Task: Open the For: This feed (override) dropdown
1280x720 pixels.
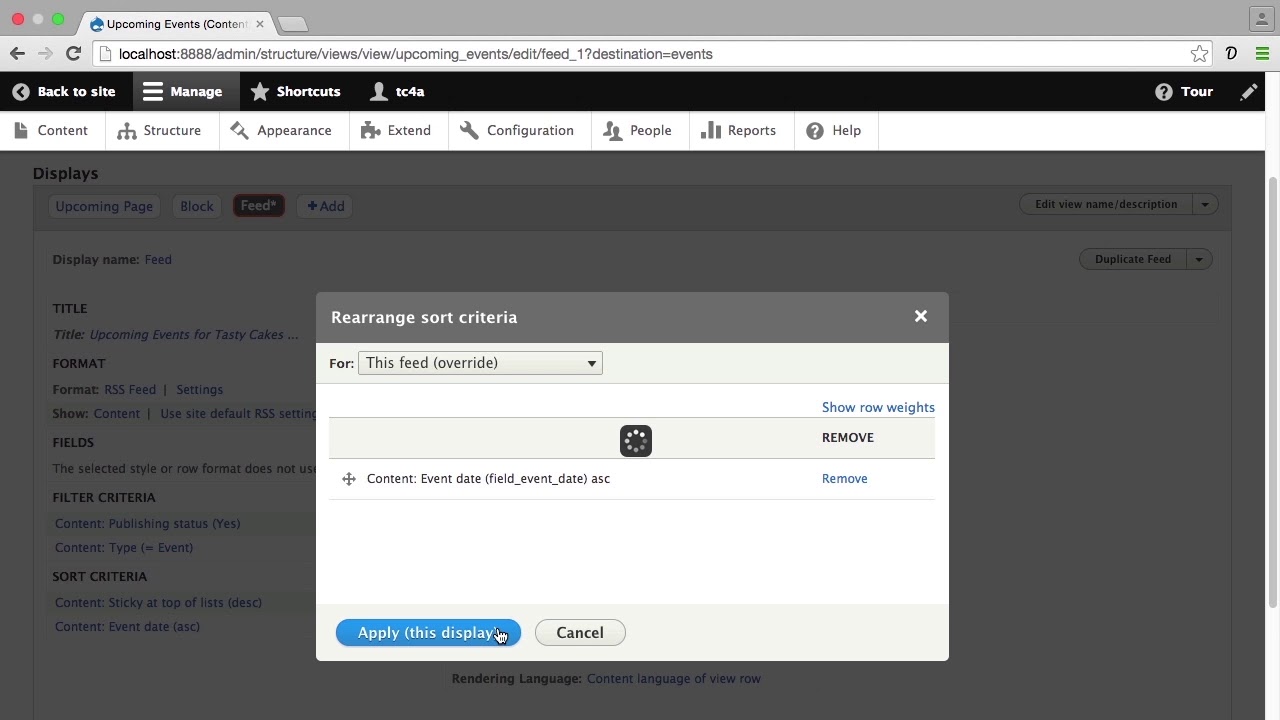Action: point(480,363)
